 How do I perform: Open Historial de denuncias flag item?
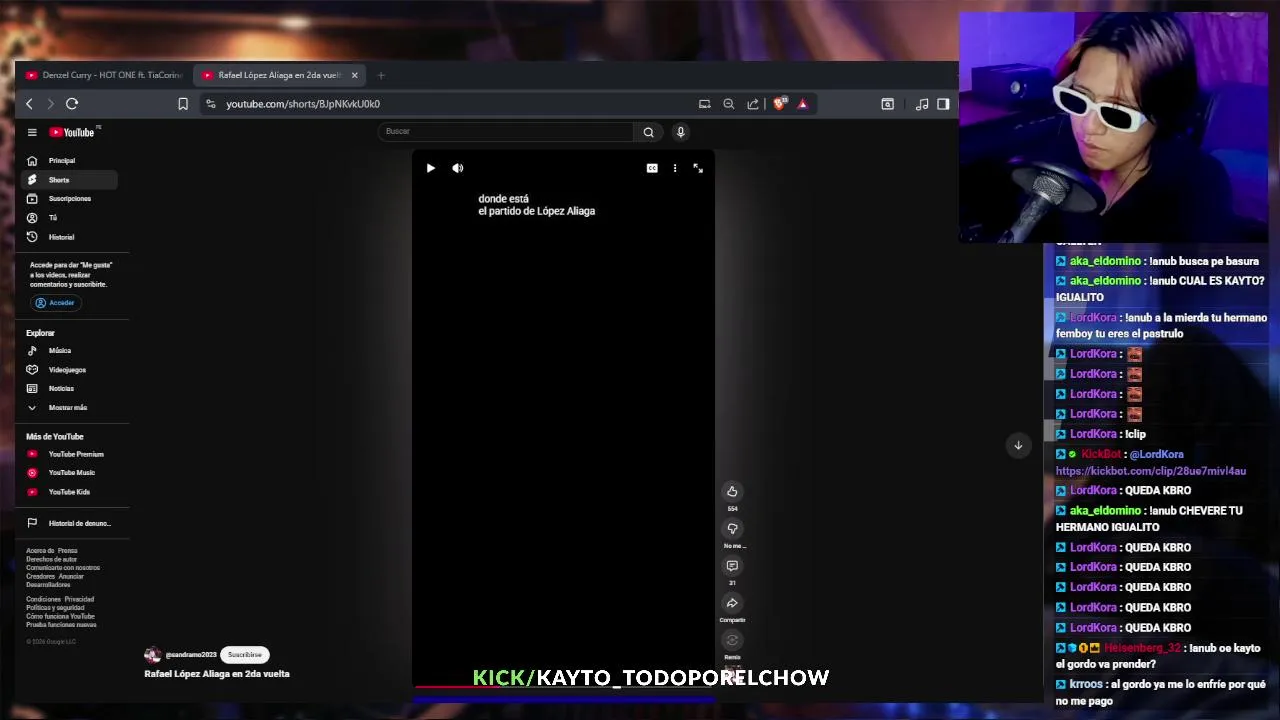pos(69,523)
